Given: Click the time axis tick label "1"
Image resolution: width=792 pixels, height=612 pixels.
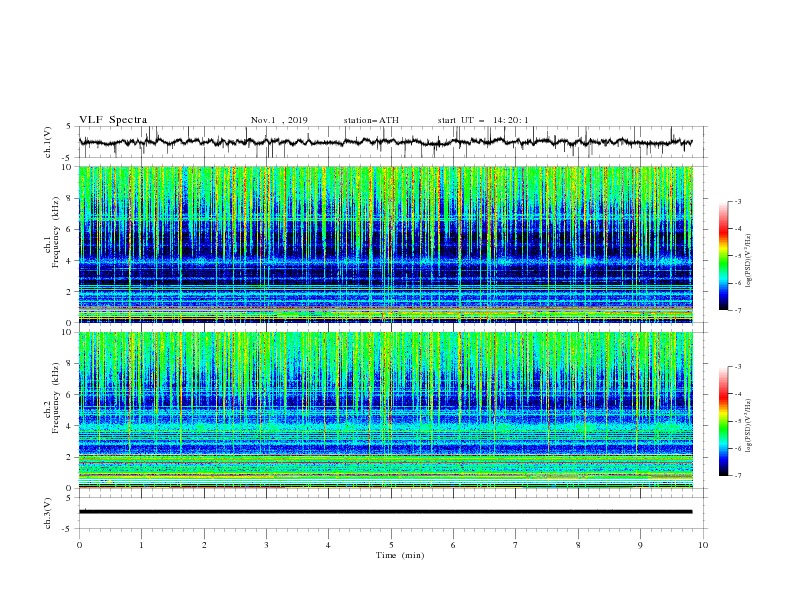Looking at the screenshot, I should pyautogui.click(x=141, y=545).
